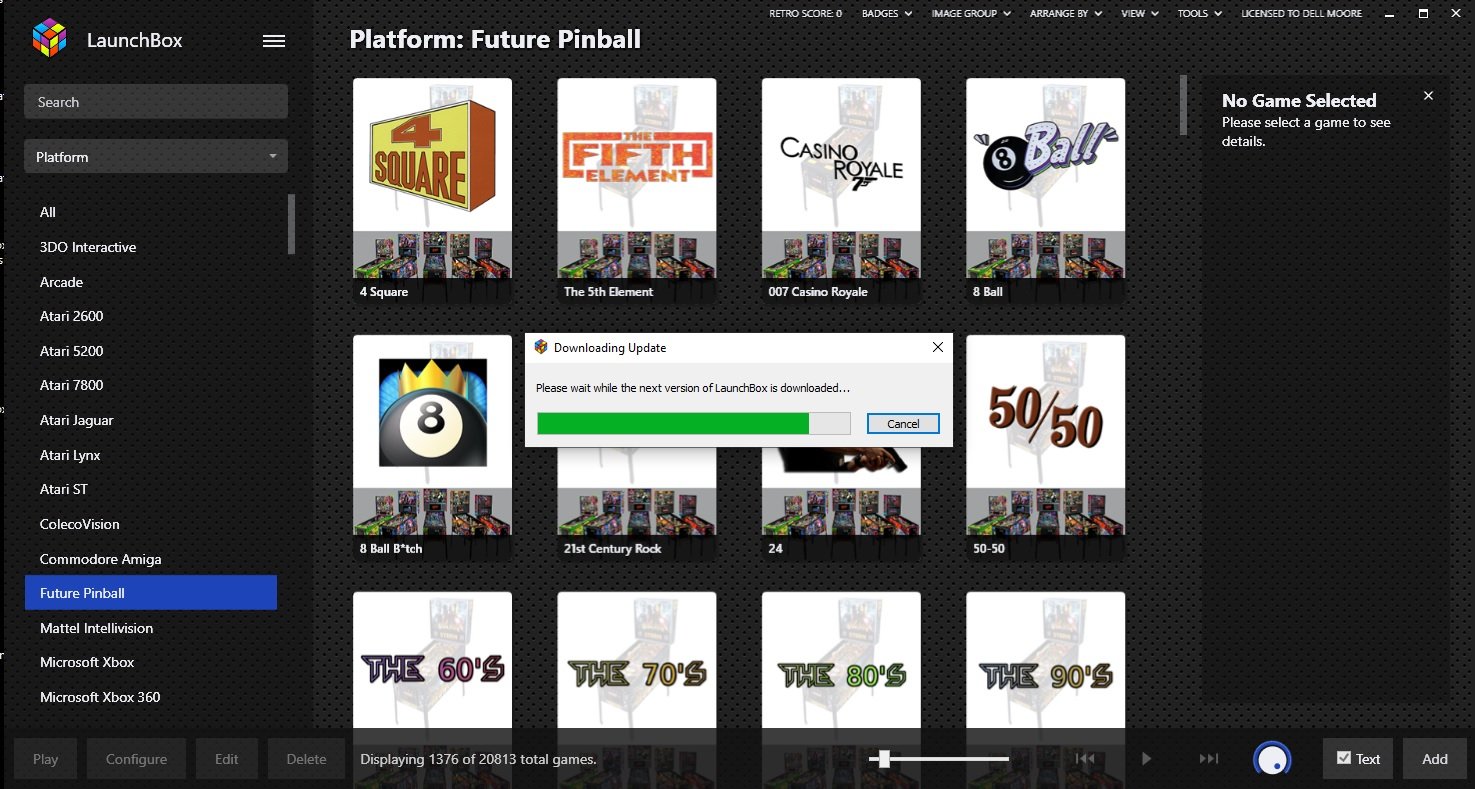Adjust the box art size slider
This screenshot has height=789, width=1475.
pos(884,759)
